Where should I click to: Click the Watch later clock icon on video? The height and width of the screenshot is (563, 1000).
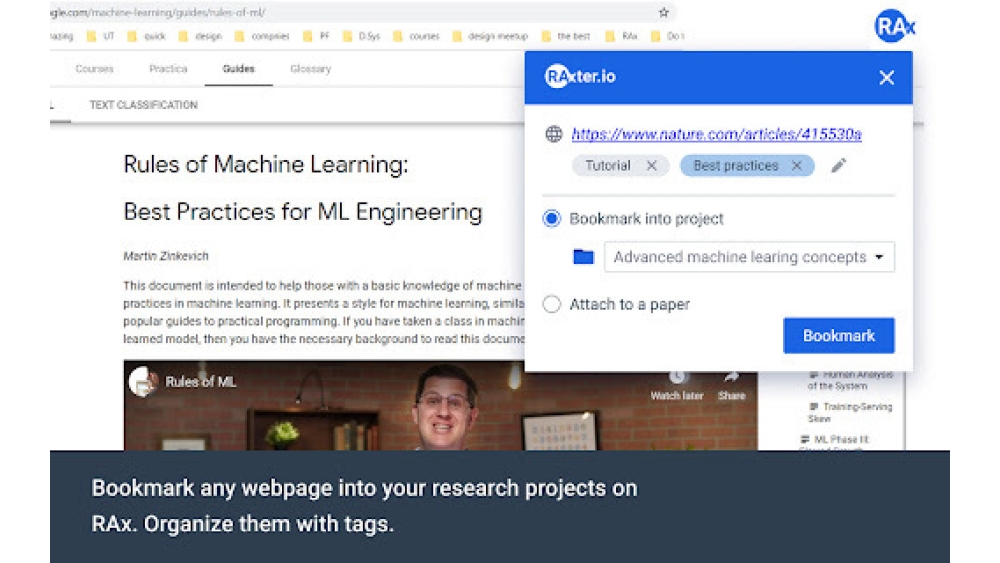678,377
